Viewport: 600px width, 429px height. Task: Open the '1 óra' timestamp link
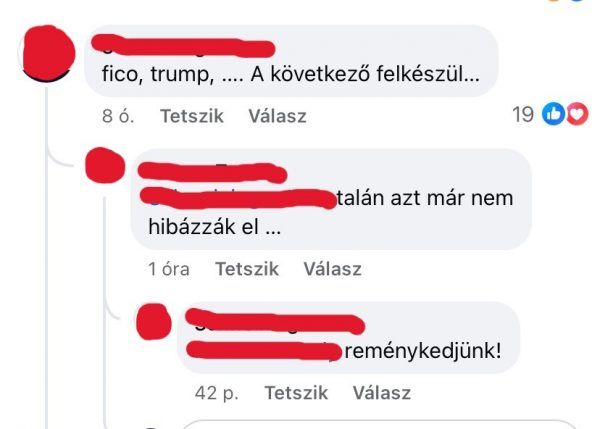[x=169, y=269]
